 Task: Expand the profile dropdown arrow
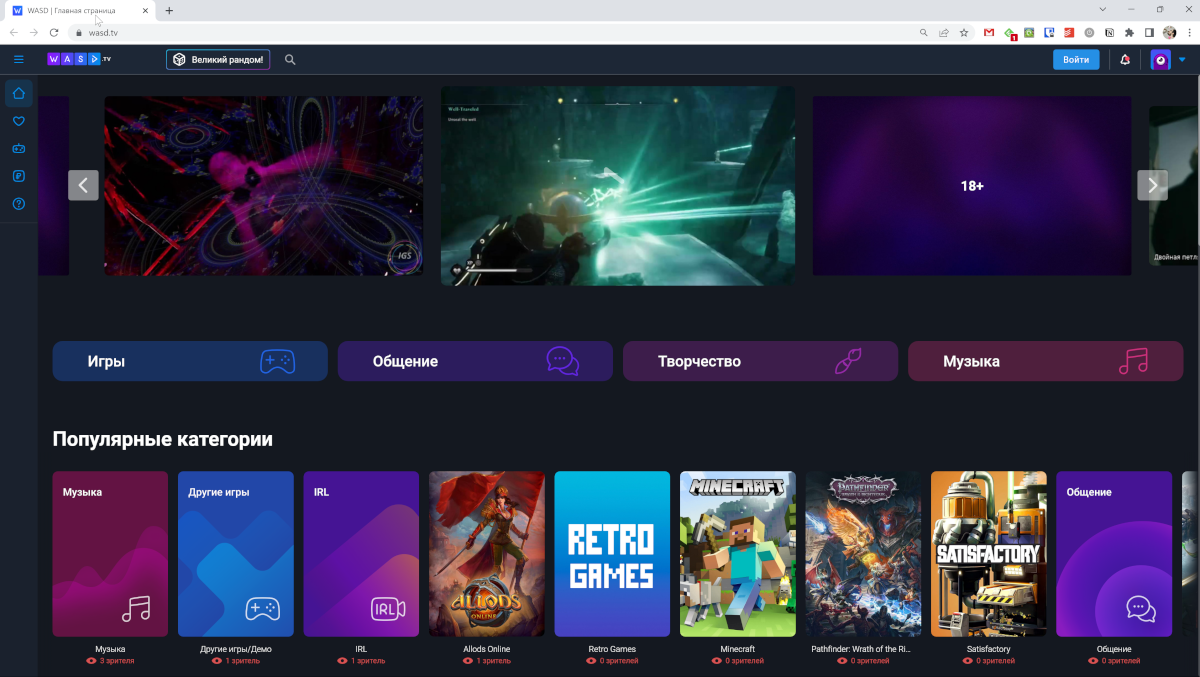[x=1182, y=60]
